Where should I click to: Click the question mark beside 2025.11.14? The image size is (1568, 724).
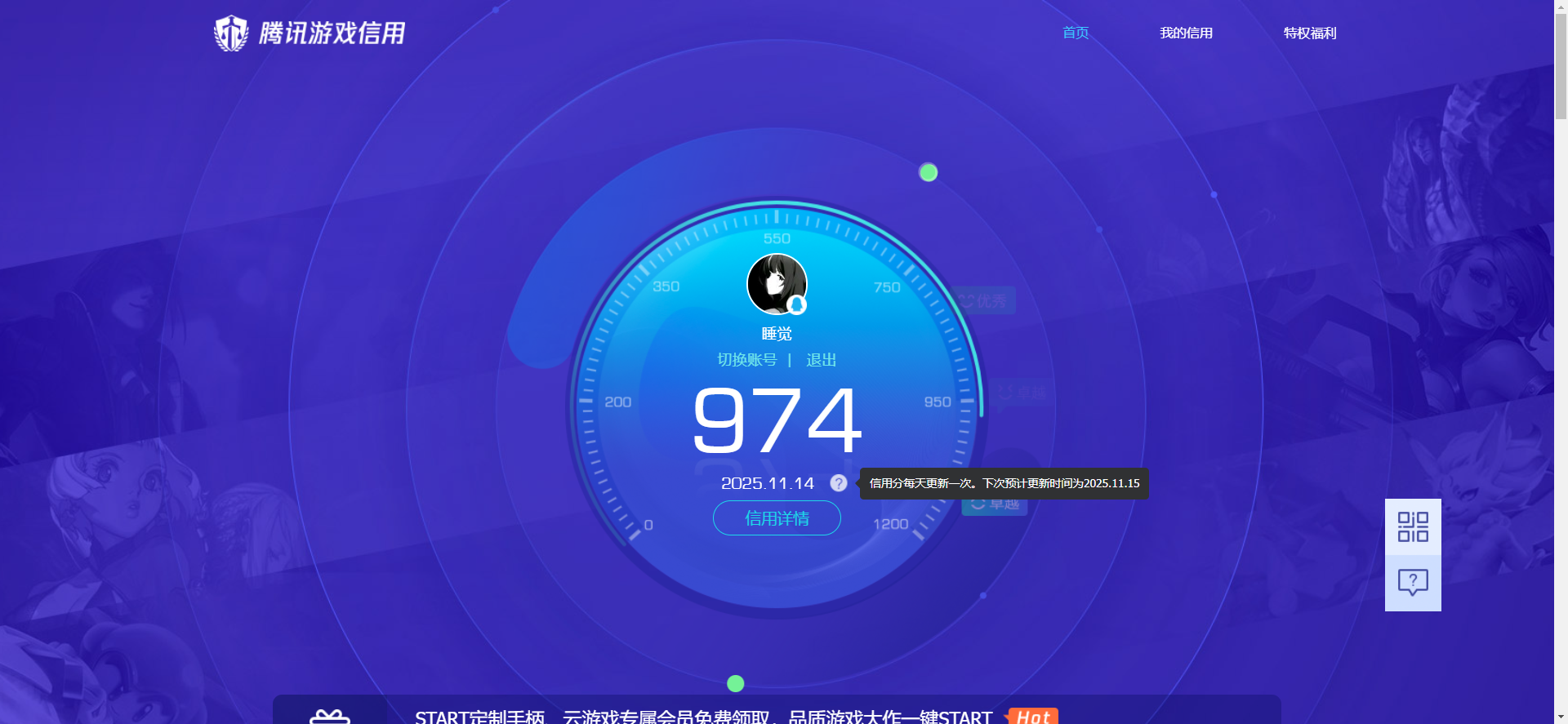tap(839, 483)
